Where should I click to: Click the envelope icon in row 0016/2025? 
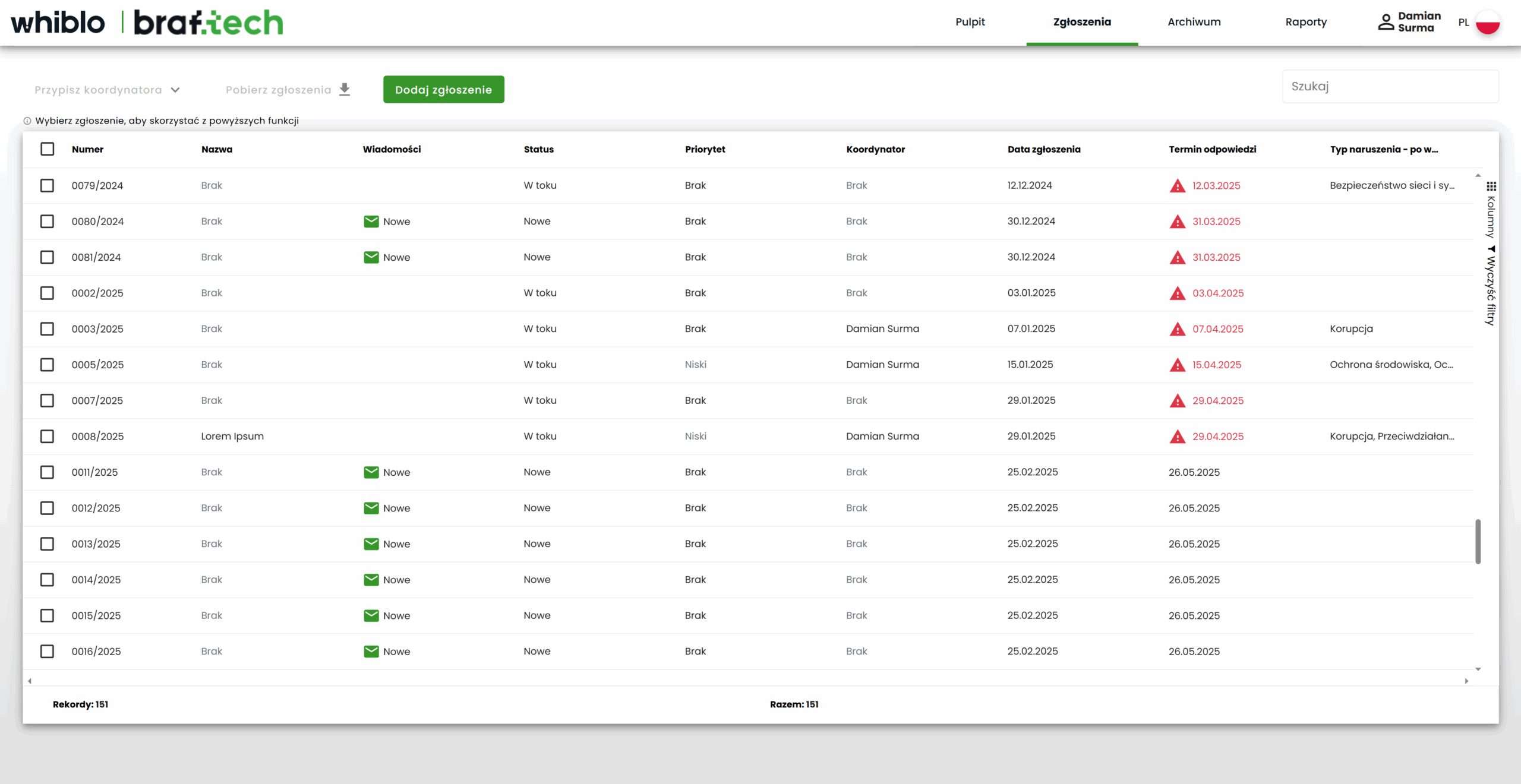pyautogui.click(x=371, y=652)
